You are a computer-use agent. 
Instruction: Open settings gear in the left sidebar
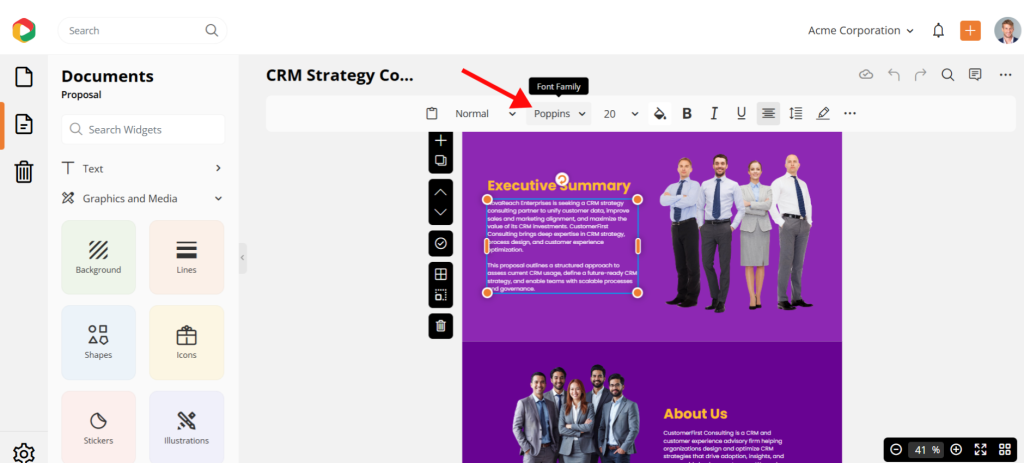pos(24,453)
